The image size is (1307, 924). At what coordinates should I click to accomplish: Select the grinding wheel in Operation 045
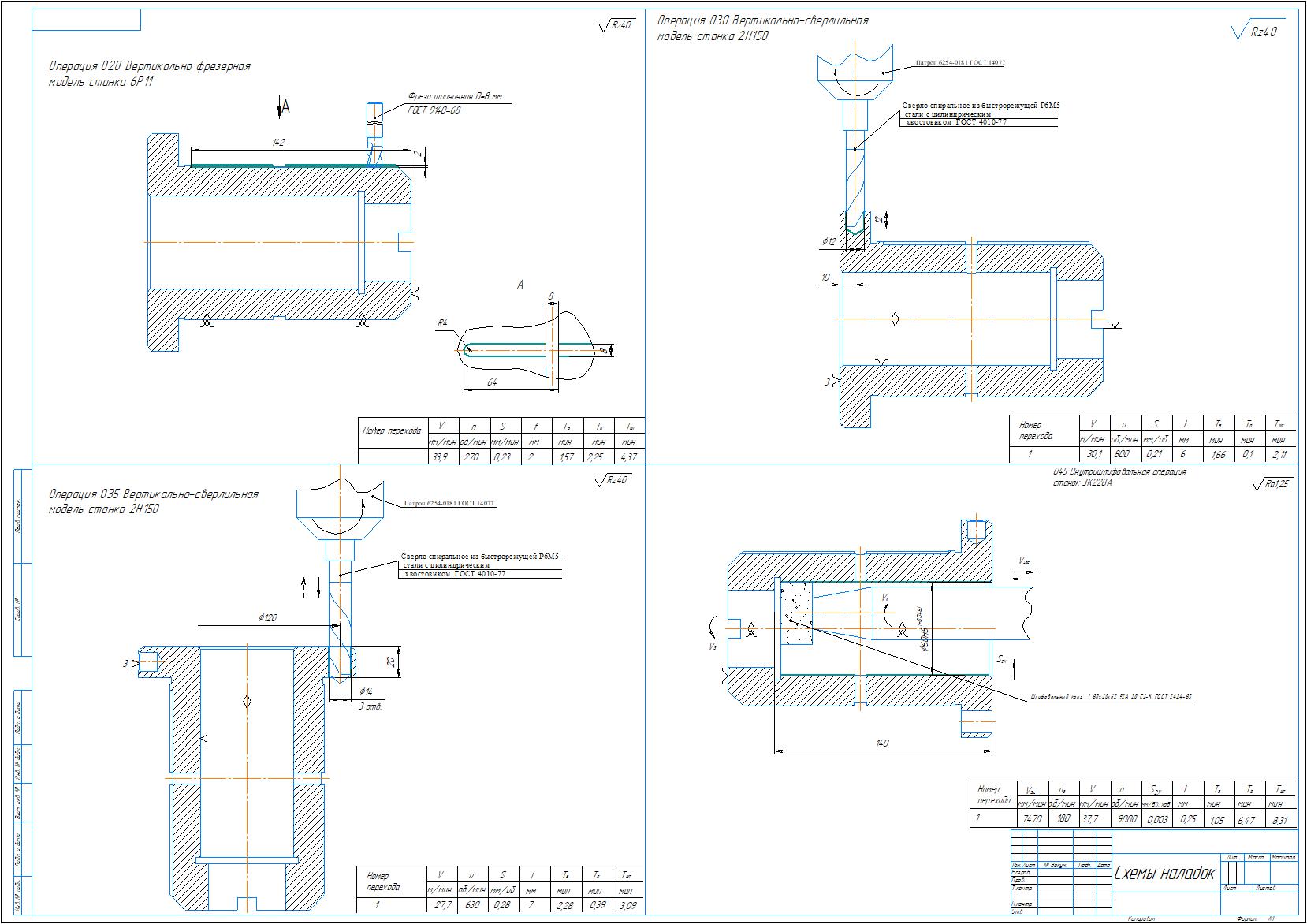pos(795,613)
